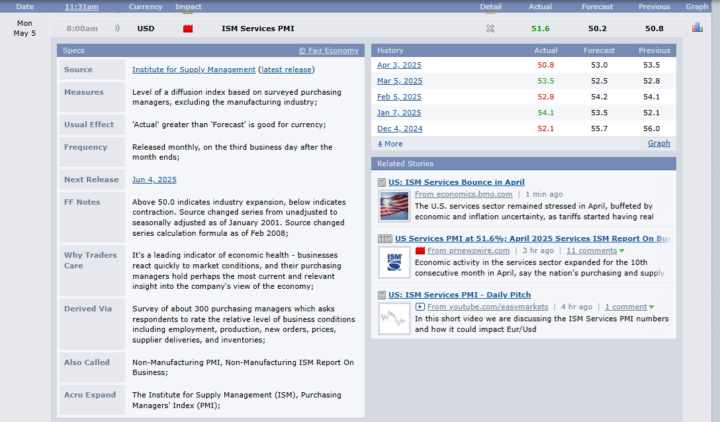720x422 pixels.
Task: Click the actual value 51.6
Action: tap(540, 28)
